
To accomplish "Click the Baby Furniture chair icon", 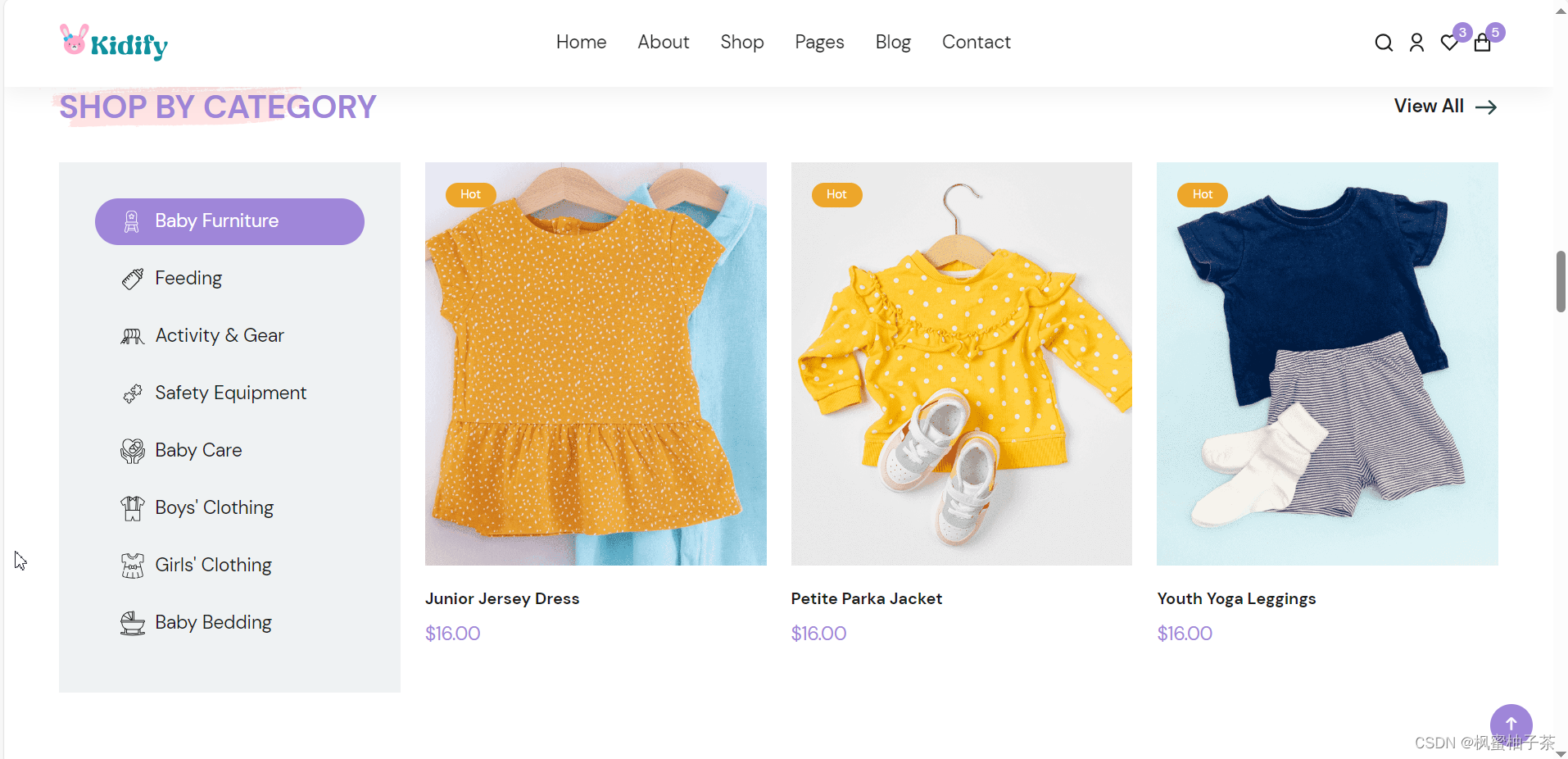I will (x=131, y=221).
